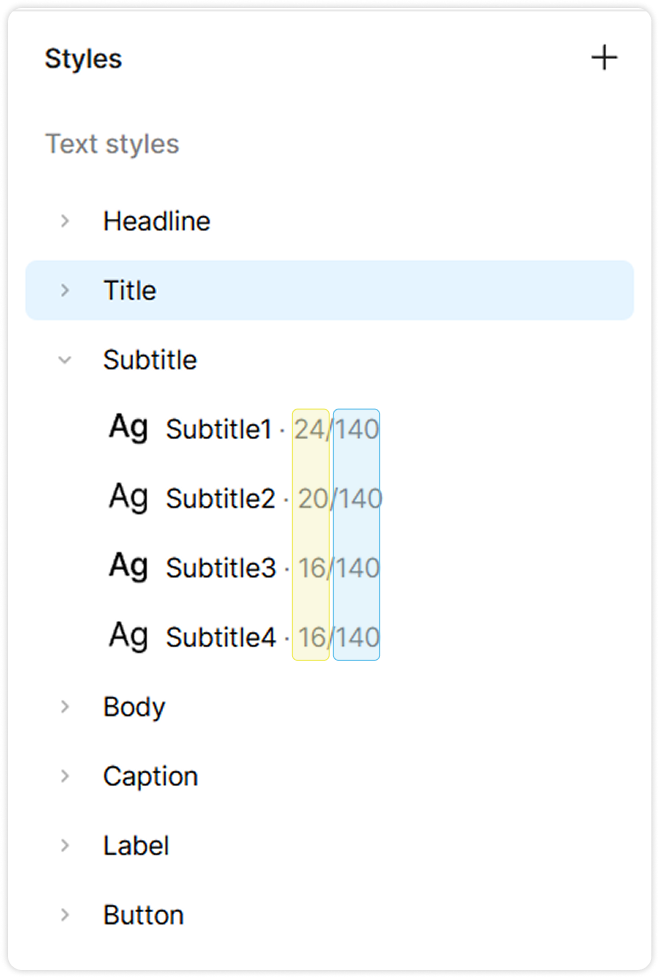Expand the Label group chevron
Screen dimensions: 660x978
(65, 846)
